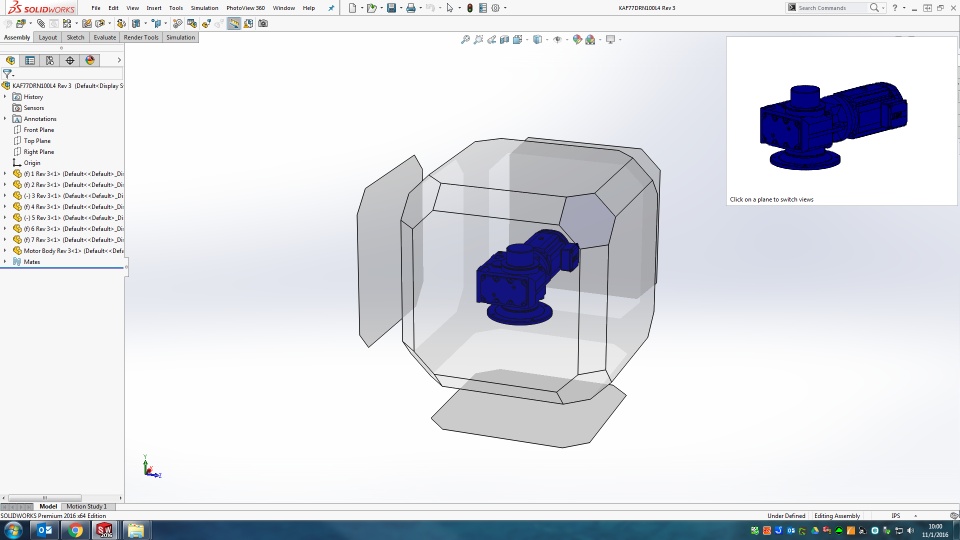Click the Insert Components icon
This screenshot has width=960, height=540.
click(21, 23)
